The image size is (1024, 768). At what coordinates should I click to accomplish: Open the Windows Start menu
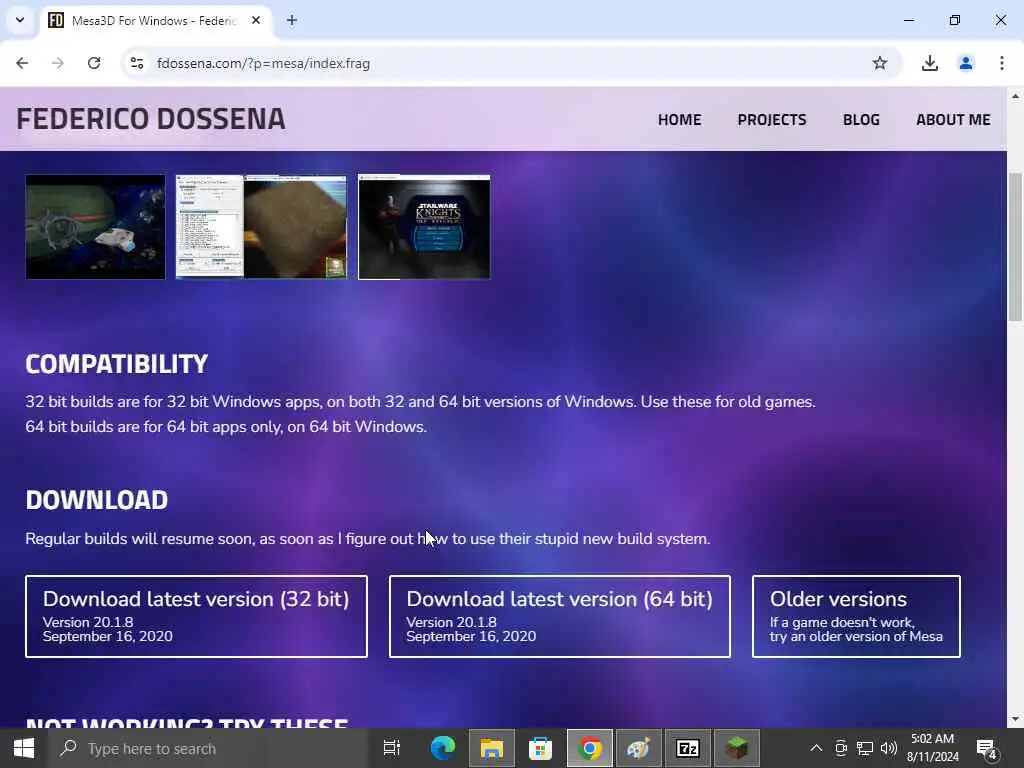click(24, 748)
